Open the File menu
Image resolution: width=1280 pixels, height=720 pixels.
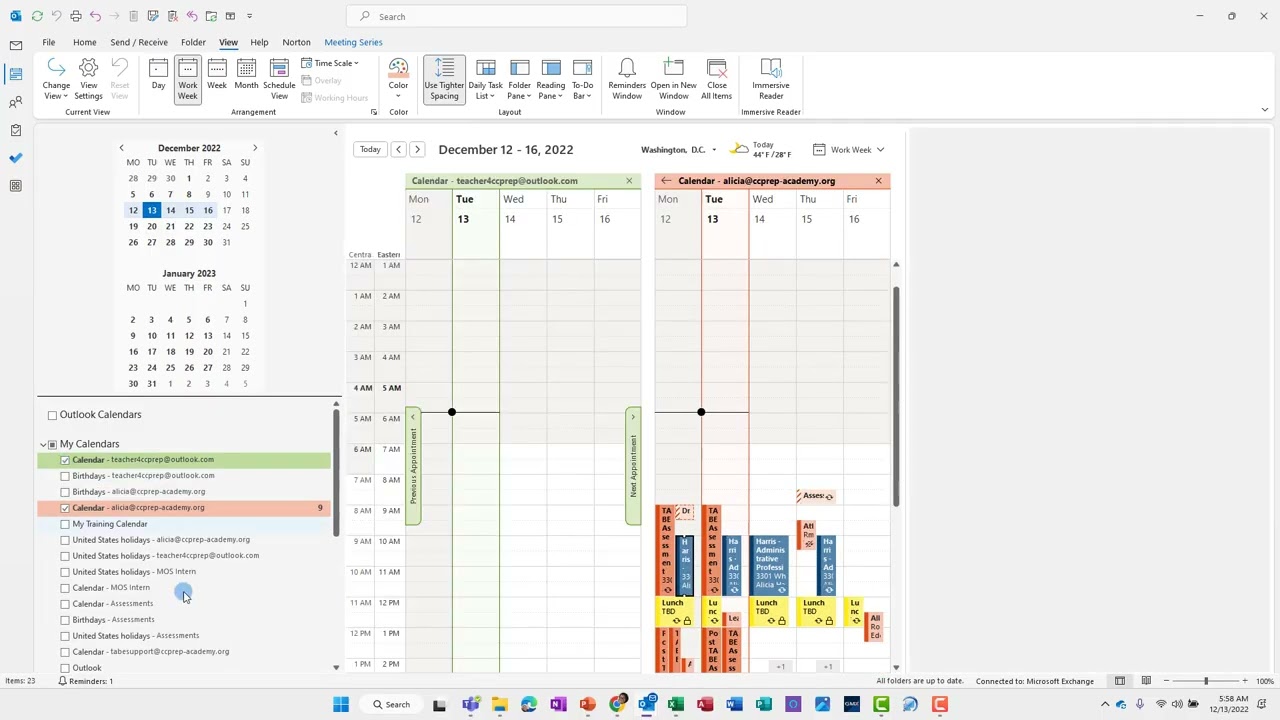click(48, 42)
